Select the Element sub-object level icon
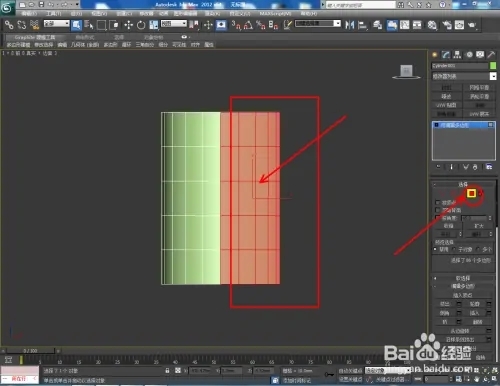 click(x=480, y=193)
